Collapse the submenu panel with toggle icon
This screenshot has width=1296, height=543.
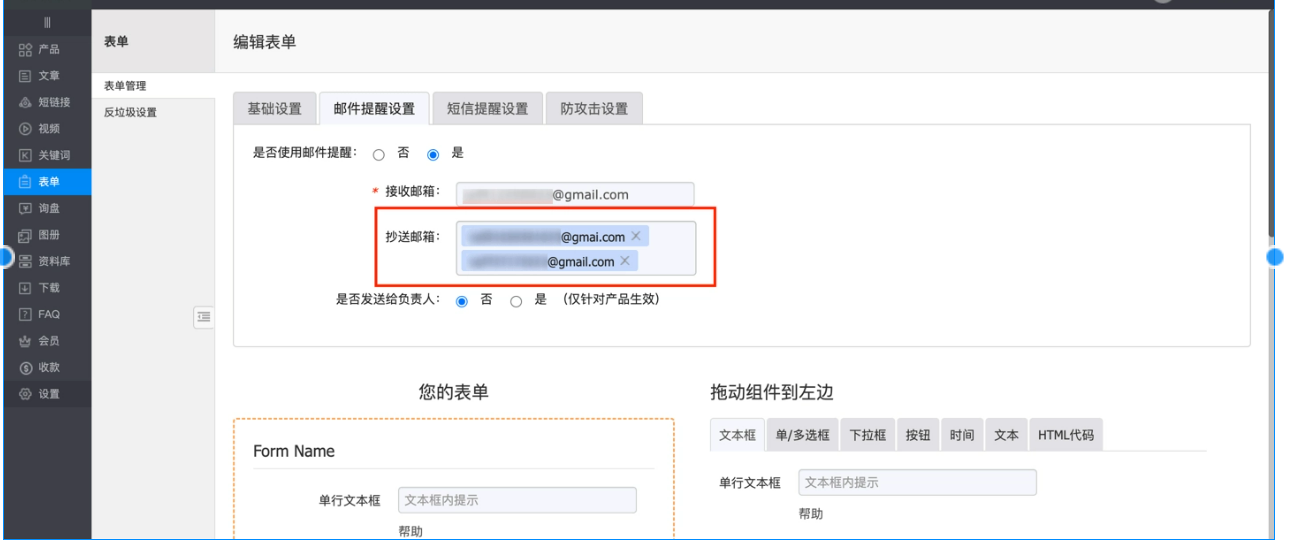point(203,317)
